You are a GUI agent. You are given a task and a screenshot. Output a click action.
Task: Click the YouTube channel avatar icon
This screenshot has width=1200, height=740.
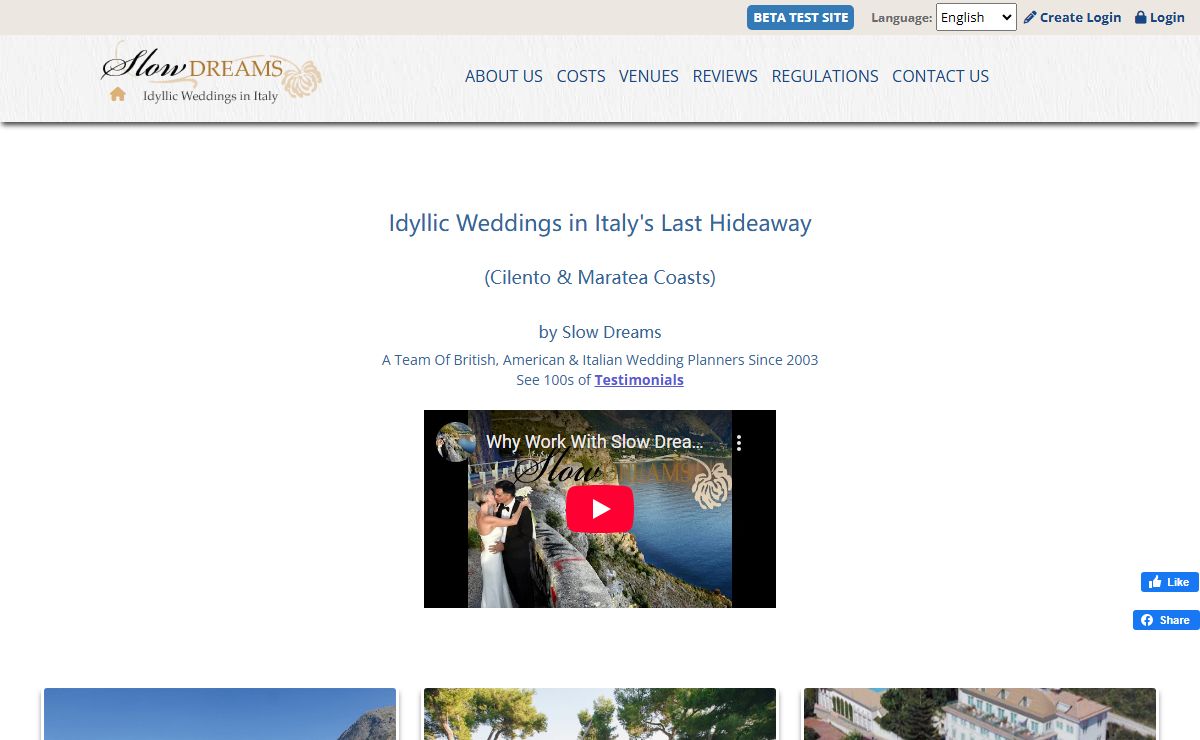tap(455, 442)
